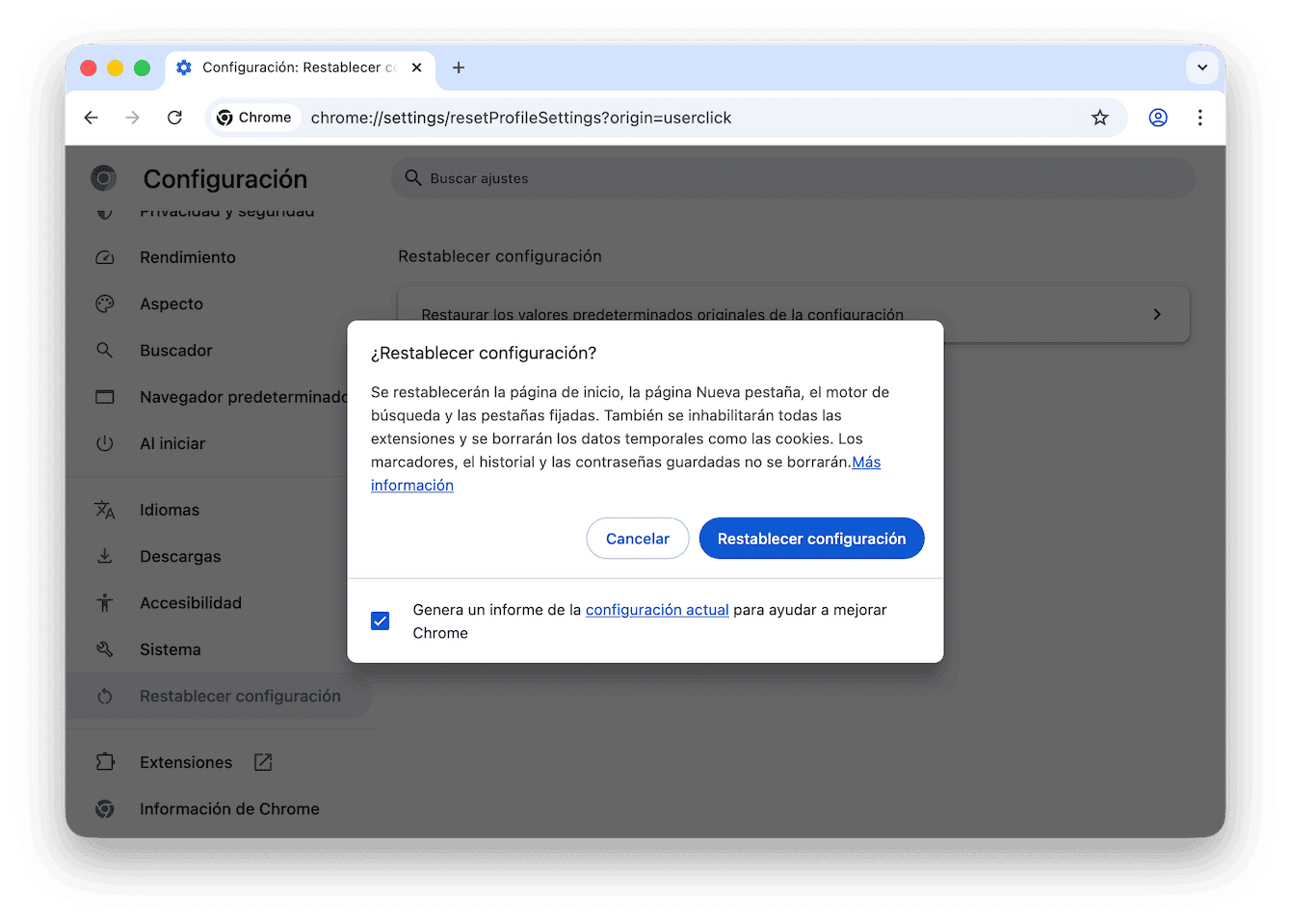Image resolution: width=1291 pixels, height=924 pixels.
Task: Open Aspecto settings via palette icon
Action: click(x=105, y=304)
